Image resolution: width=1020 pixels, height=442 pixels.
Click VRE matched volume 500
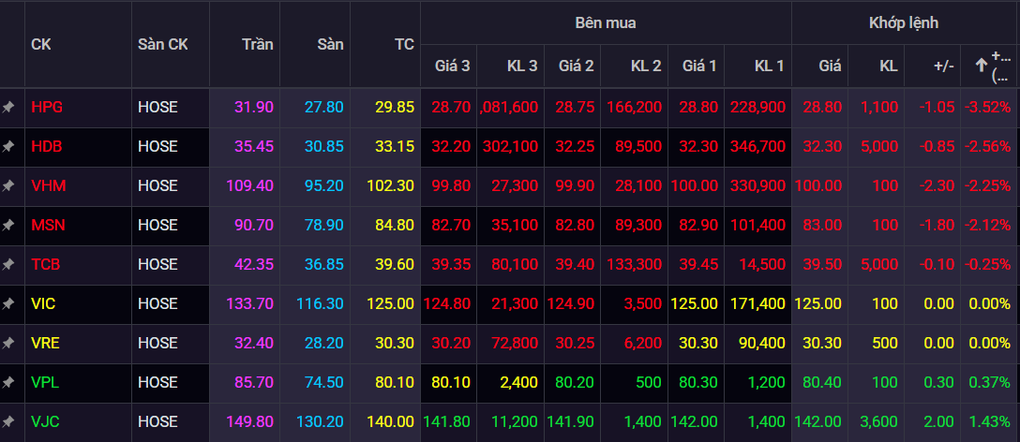click(x=886, y=343)
